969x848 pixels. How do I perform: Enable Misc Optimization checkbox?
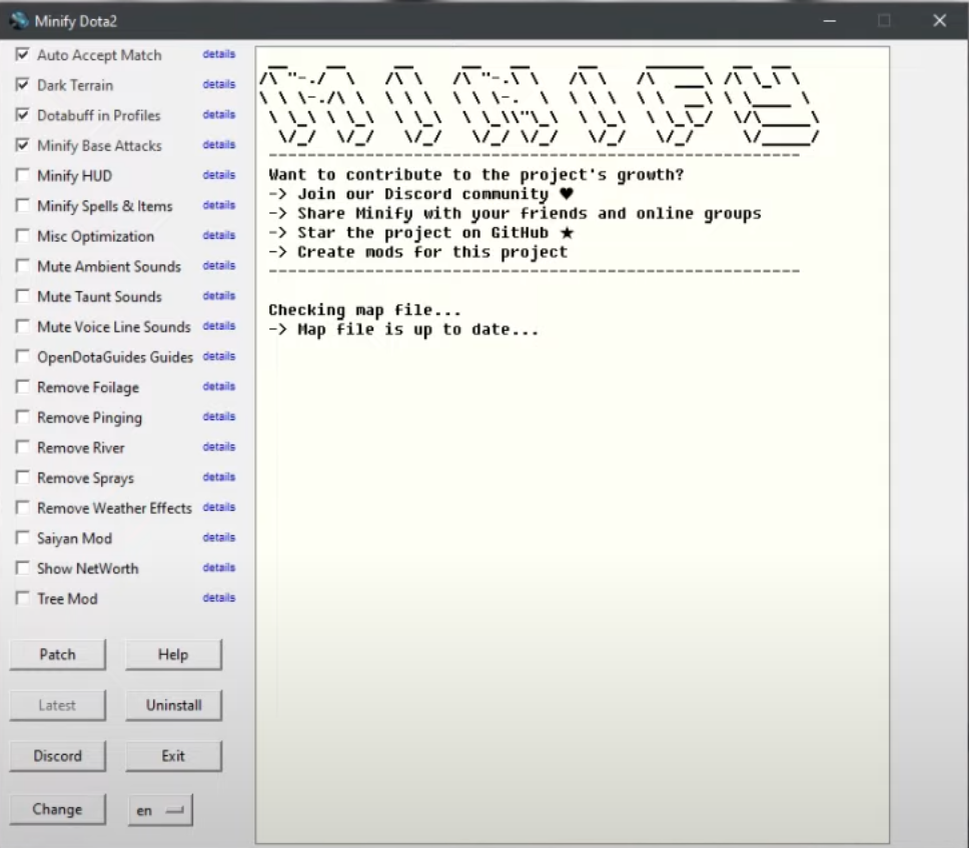tap(22, 236)
